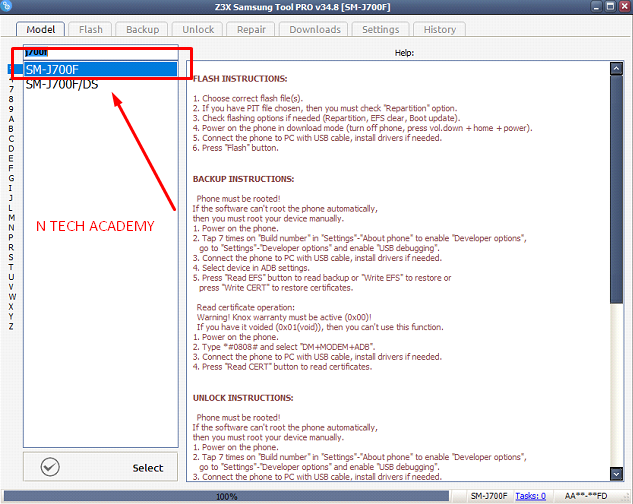The height and width of the screenshot is (504, 633).
Task: Jump to letter D in model index
Action: (11, 149)
